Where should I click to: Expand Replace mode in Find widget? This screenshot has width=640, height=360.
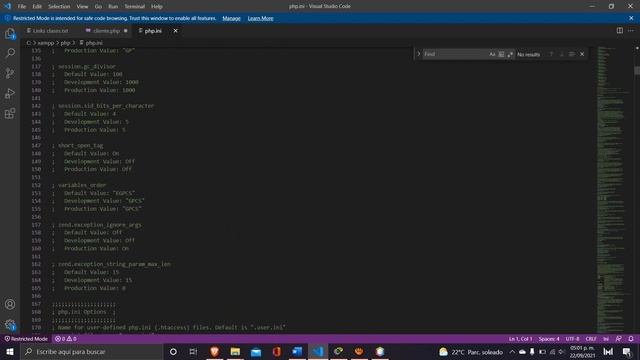pos(418,54)
